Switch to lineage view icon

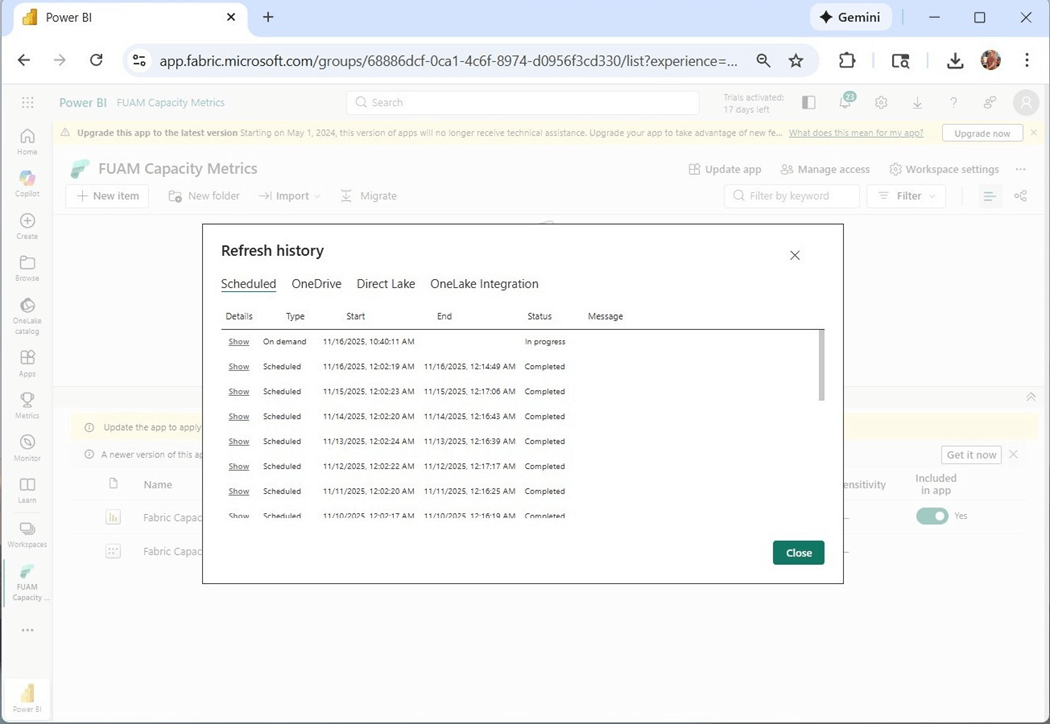[1021, 196]
